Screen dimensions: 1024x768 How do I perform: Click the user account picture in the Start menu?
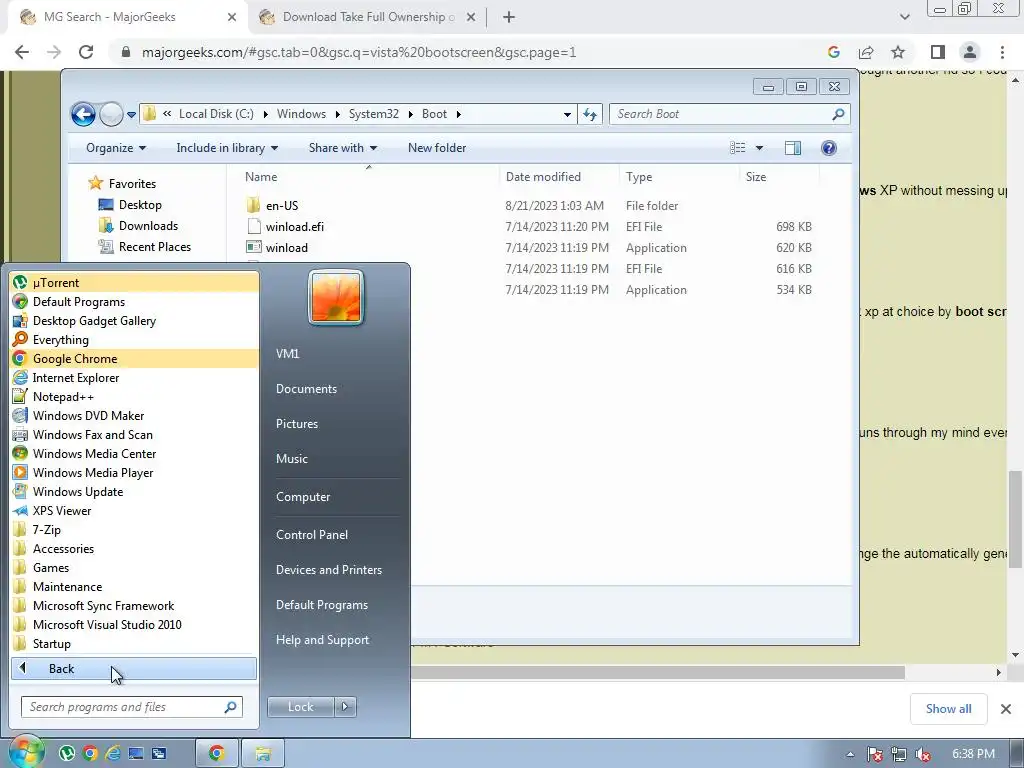(x=336, y=298)
